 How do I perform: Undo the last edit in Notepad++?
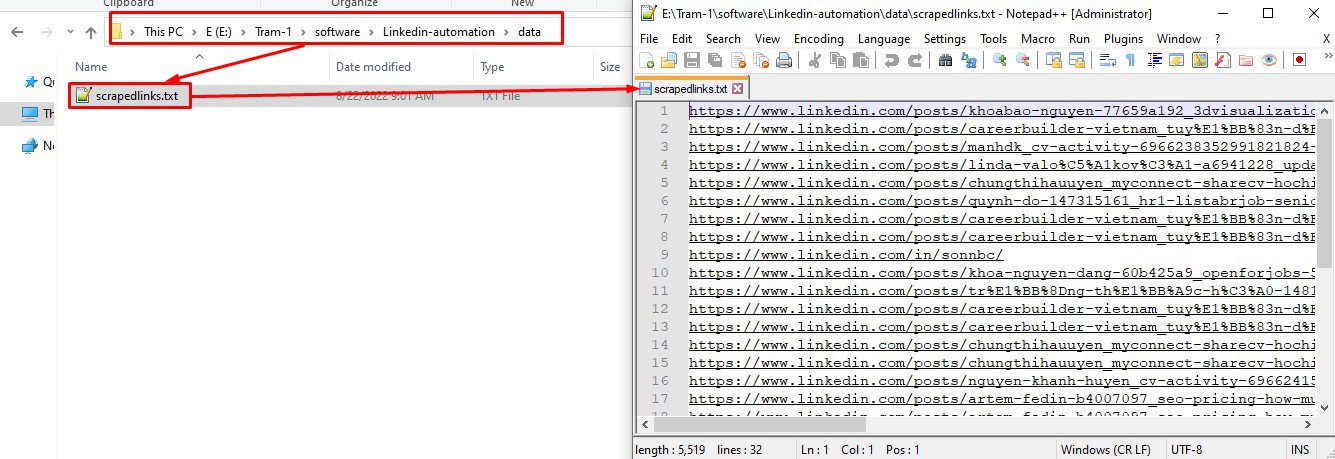pos(891,60)
